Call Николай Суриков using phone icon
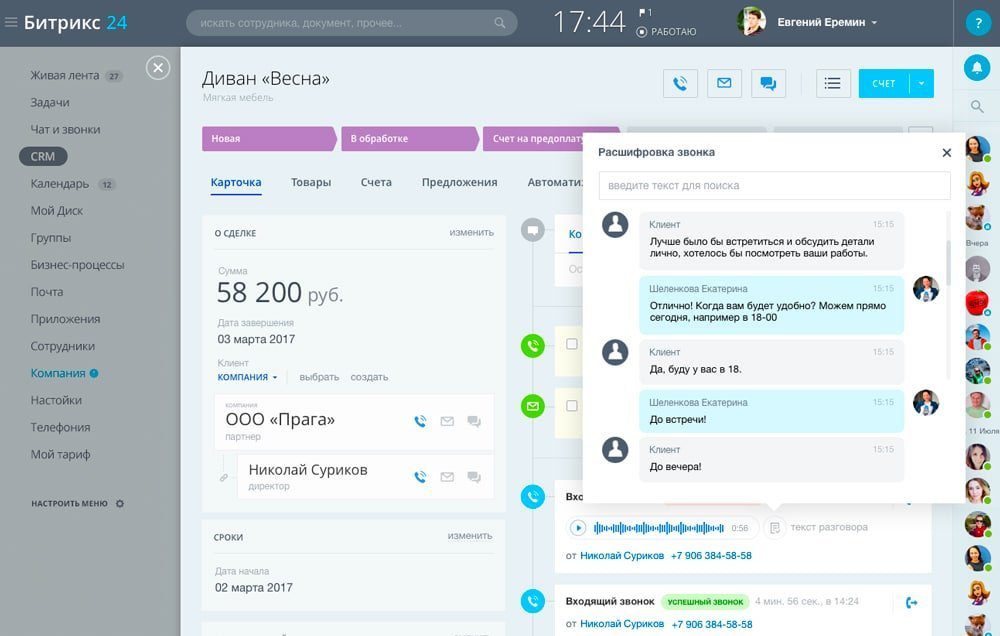Screen dimensions: 1000x636 pos(421,477)
